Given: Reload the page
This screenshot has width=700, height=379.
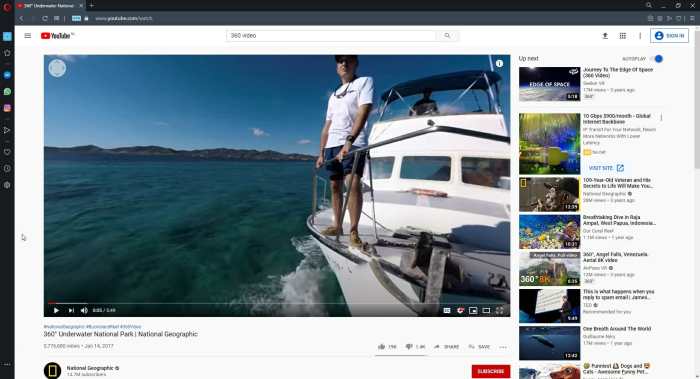Looking at the screenshot, I should coord(45,18).
